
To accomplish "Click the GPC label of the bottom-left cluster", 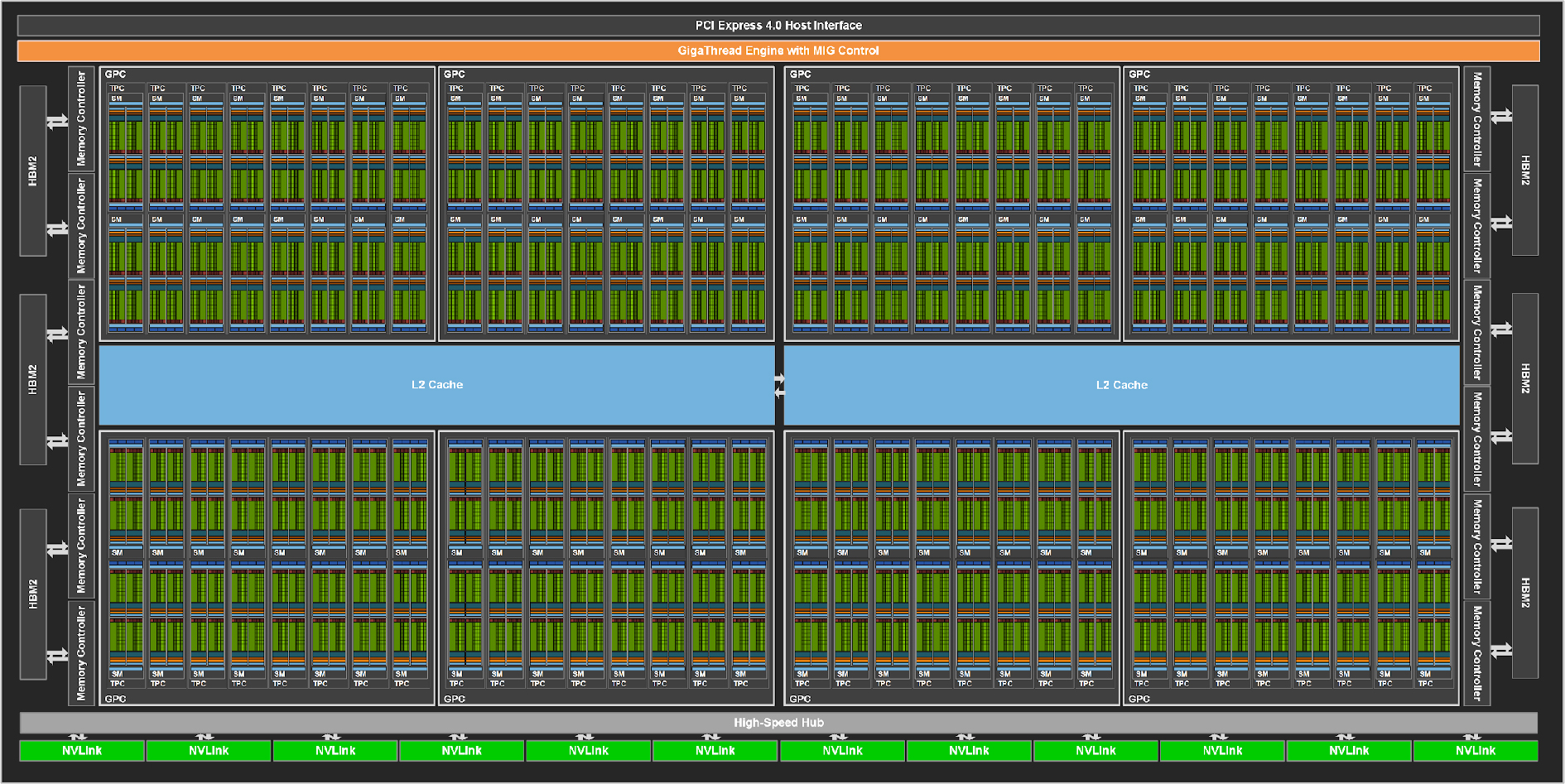I will [115, 699].
